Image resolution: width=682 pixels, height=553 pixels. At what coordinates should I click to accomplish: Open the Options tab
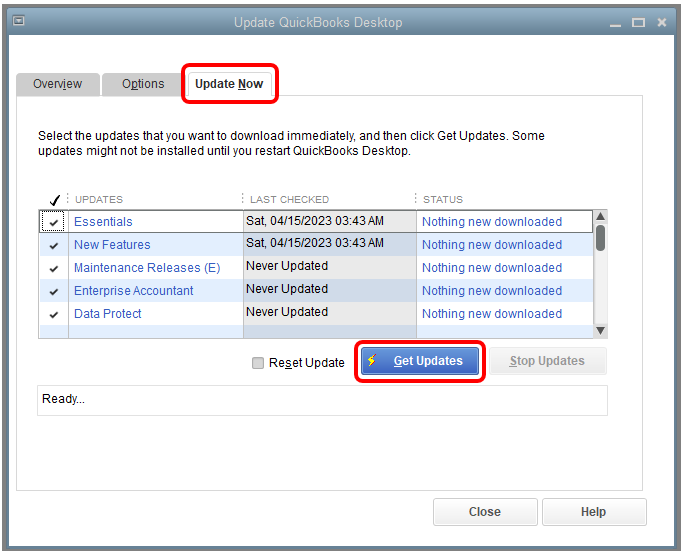click(x=143, y=84)
